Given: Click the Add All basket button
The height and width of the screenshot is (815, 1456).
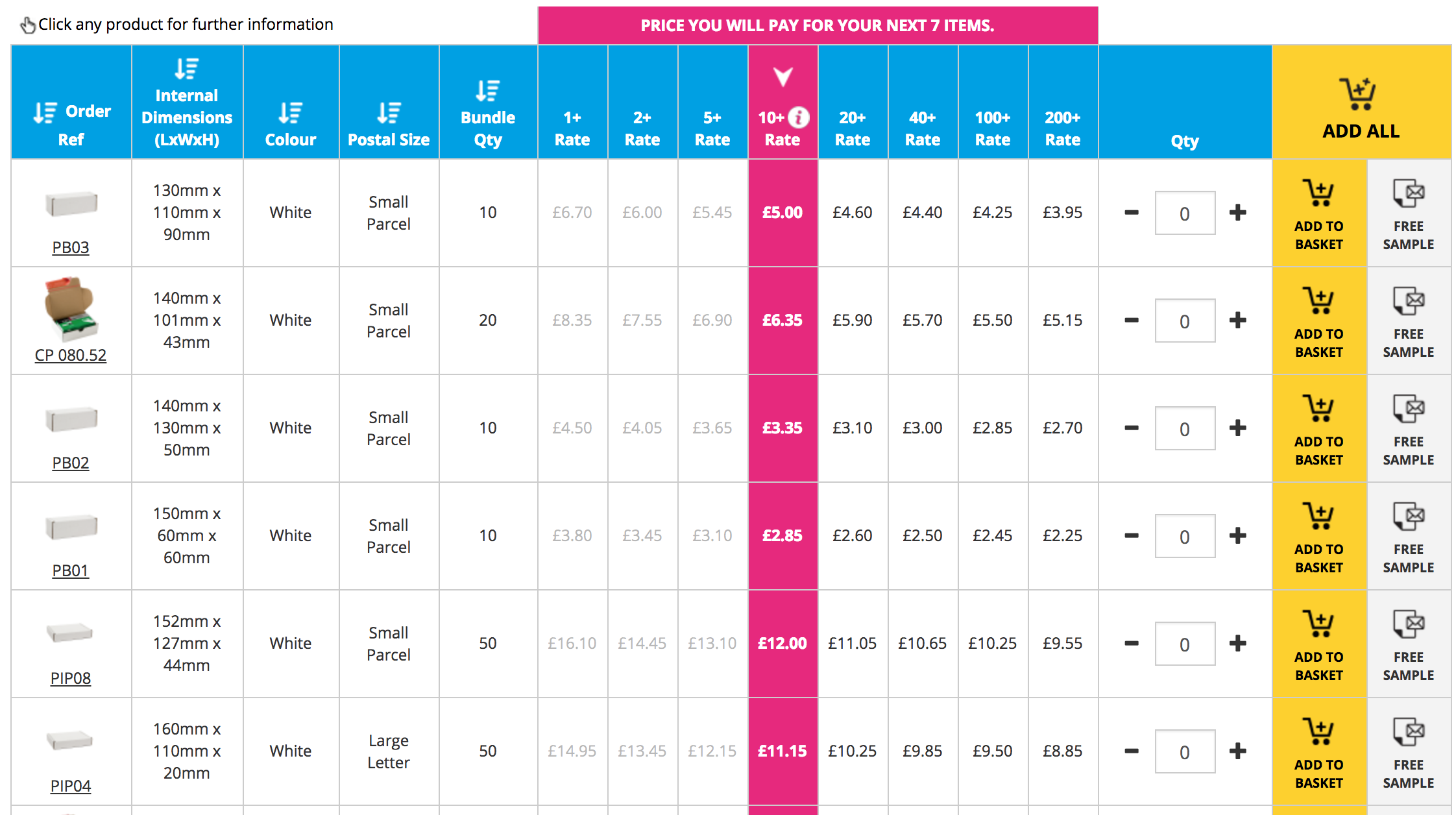Looking at the screenshot, I should pos(1361,108).
